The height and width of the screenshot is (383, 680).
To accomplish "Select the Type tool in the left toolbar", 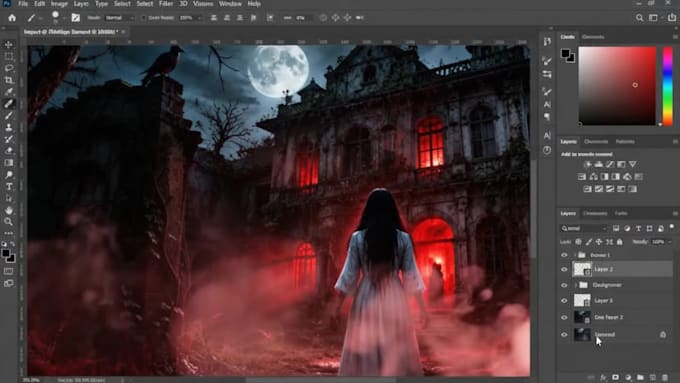I will pos(9,187).
